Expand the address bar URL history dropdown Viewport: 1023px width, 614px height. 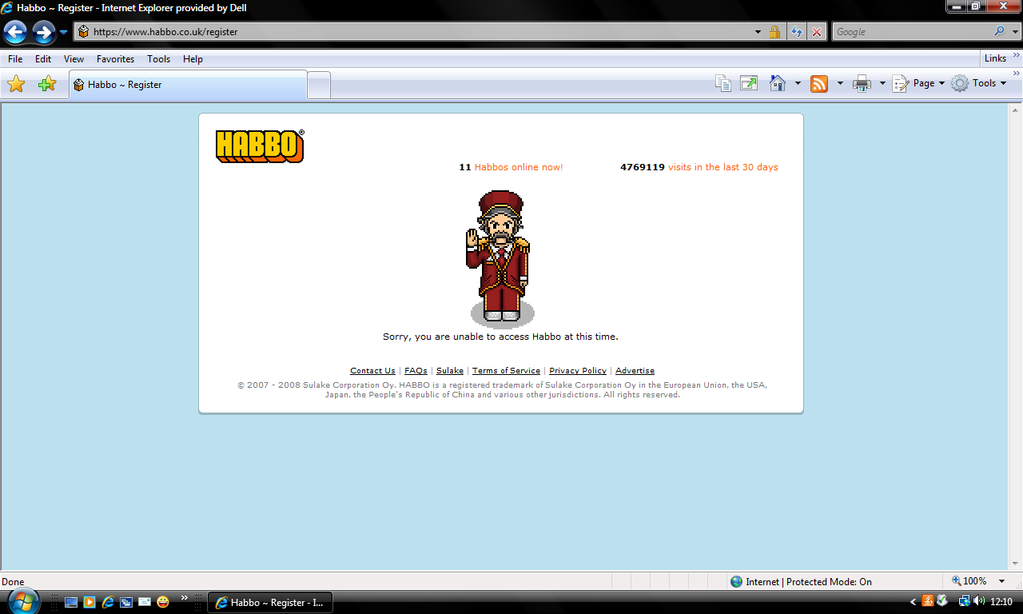[x=758, y=32]
